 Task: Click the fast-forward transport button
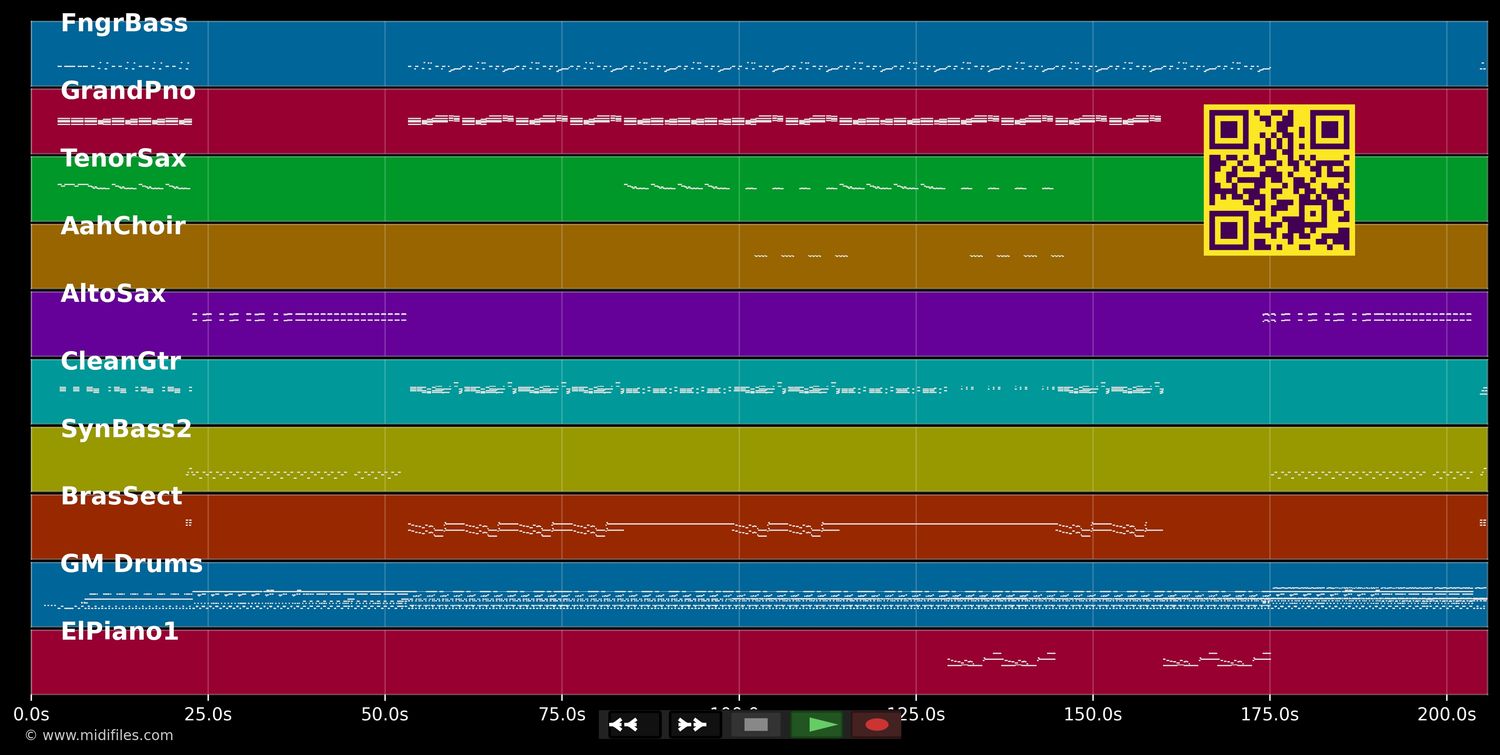coord(694,725)
